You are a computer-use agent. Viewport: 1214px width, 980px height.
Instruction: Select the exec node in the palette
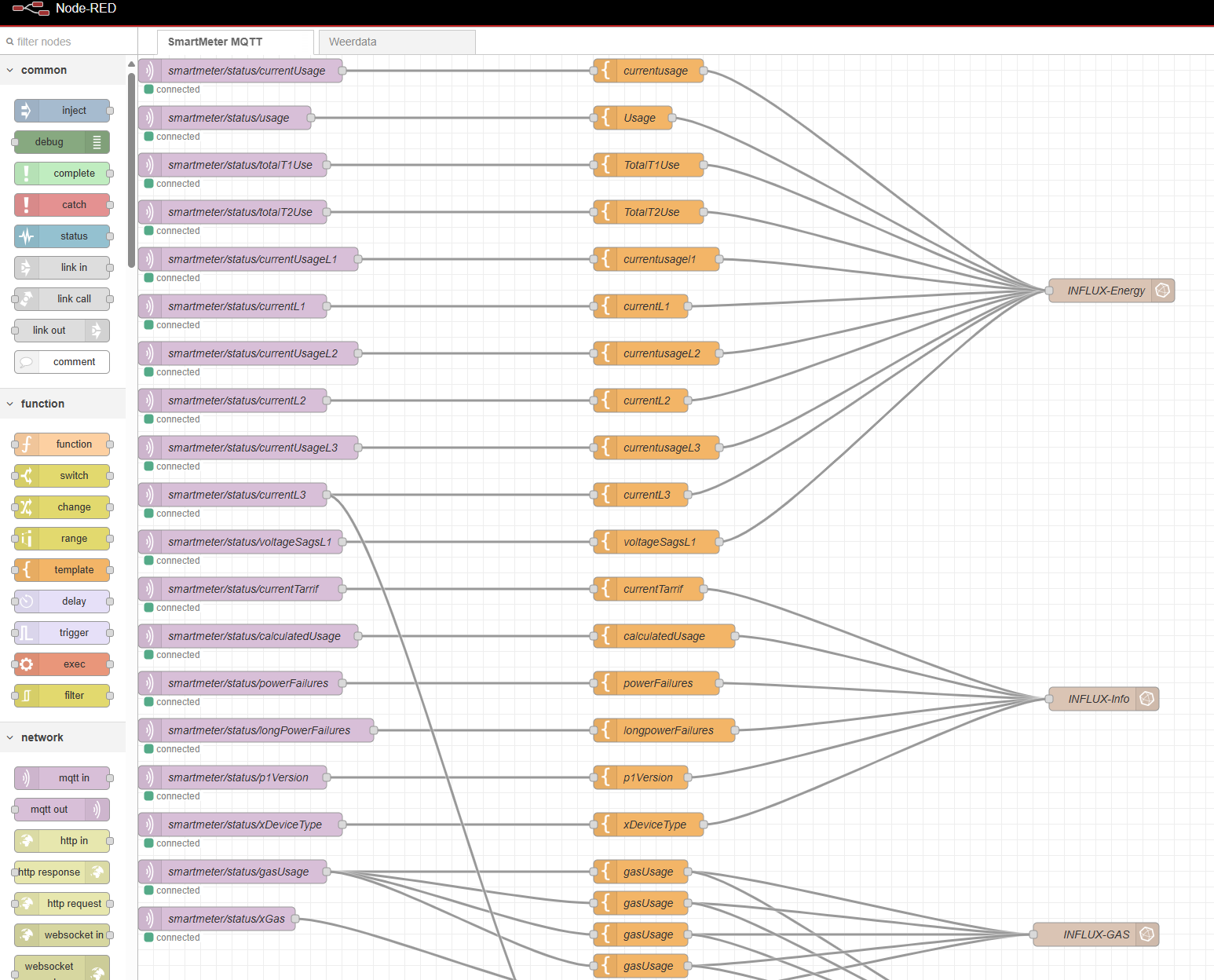click(x=62, y=664)
